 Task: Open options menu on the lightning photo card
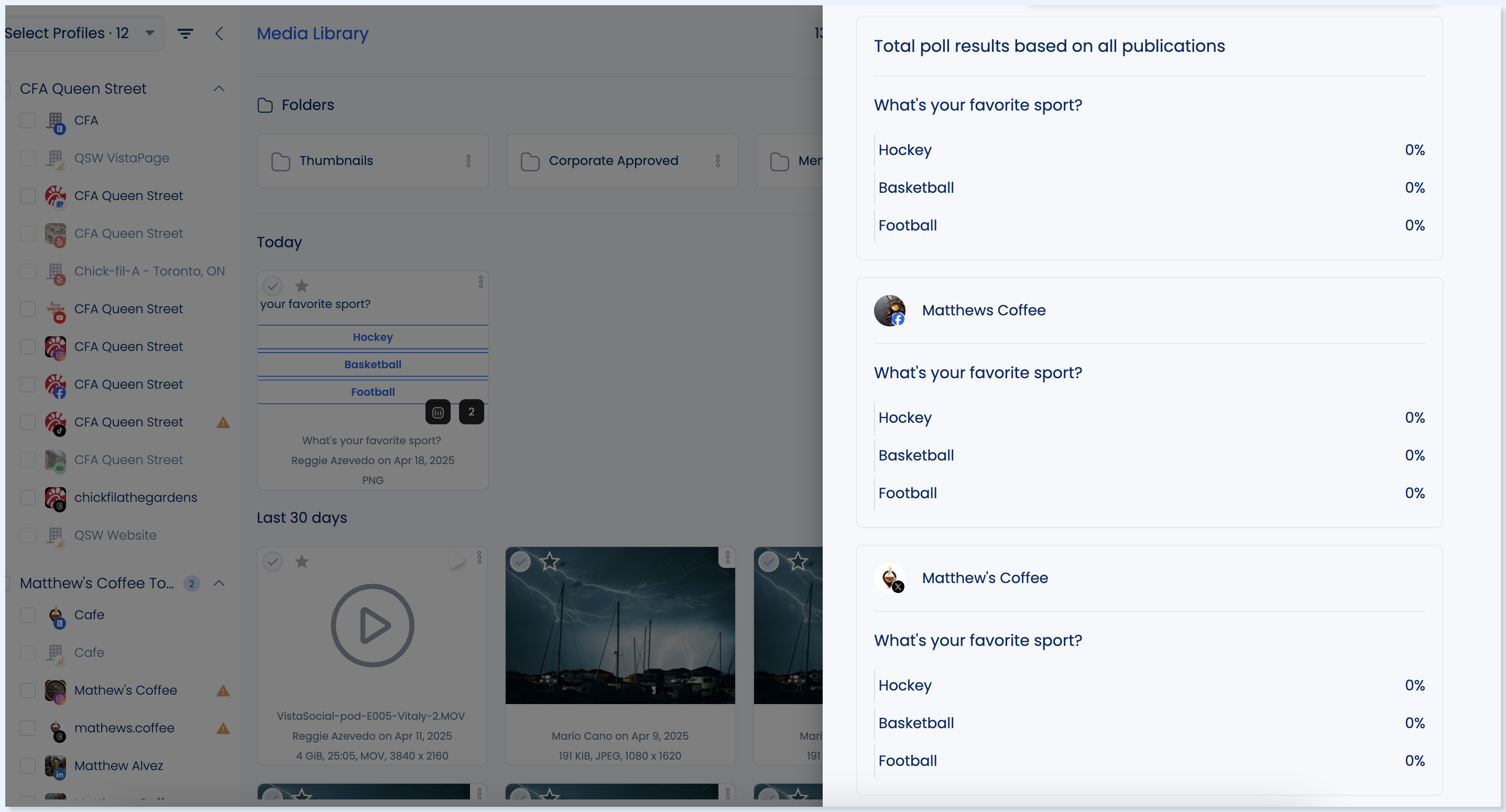tap(728, 558)
